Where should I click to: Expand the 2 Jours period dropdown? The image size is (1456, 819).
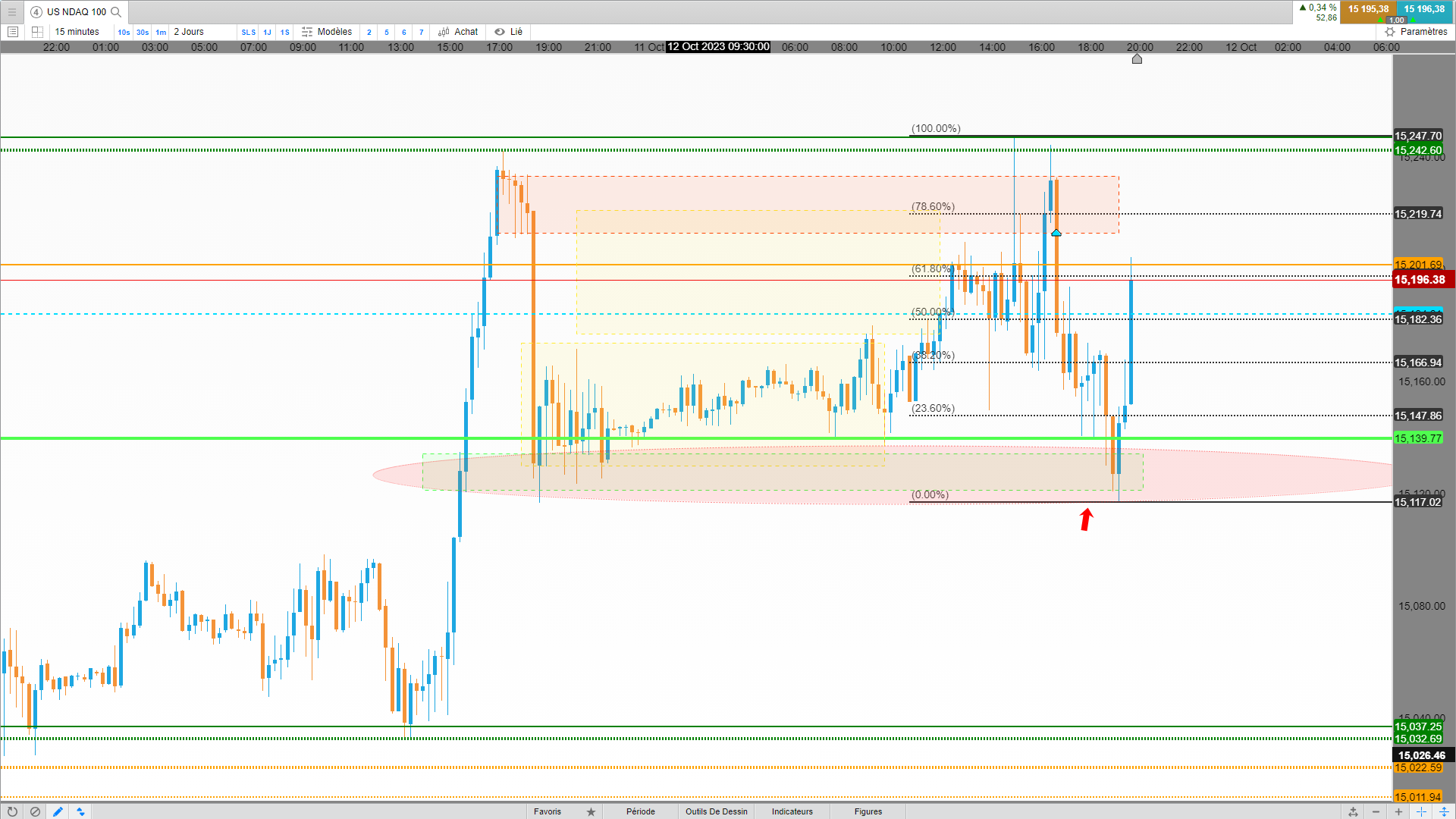pyautogui.click(x=189, y=32)
